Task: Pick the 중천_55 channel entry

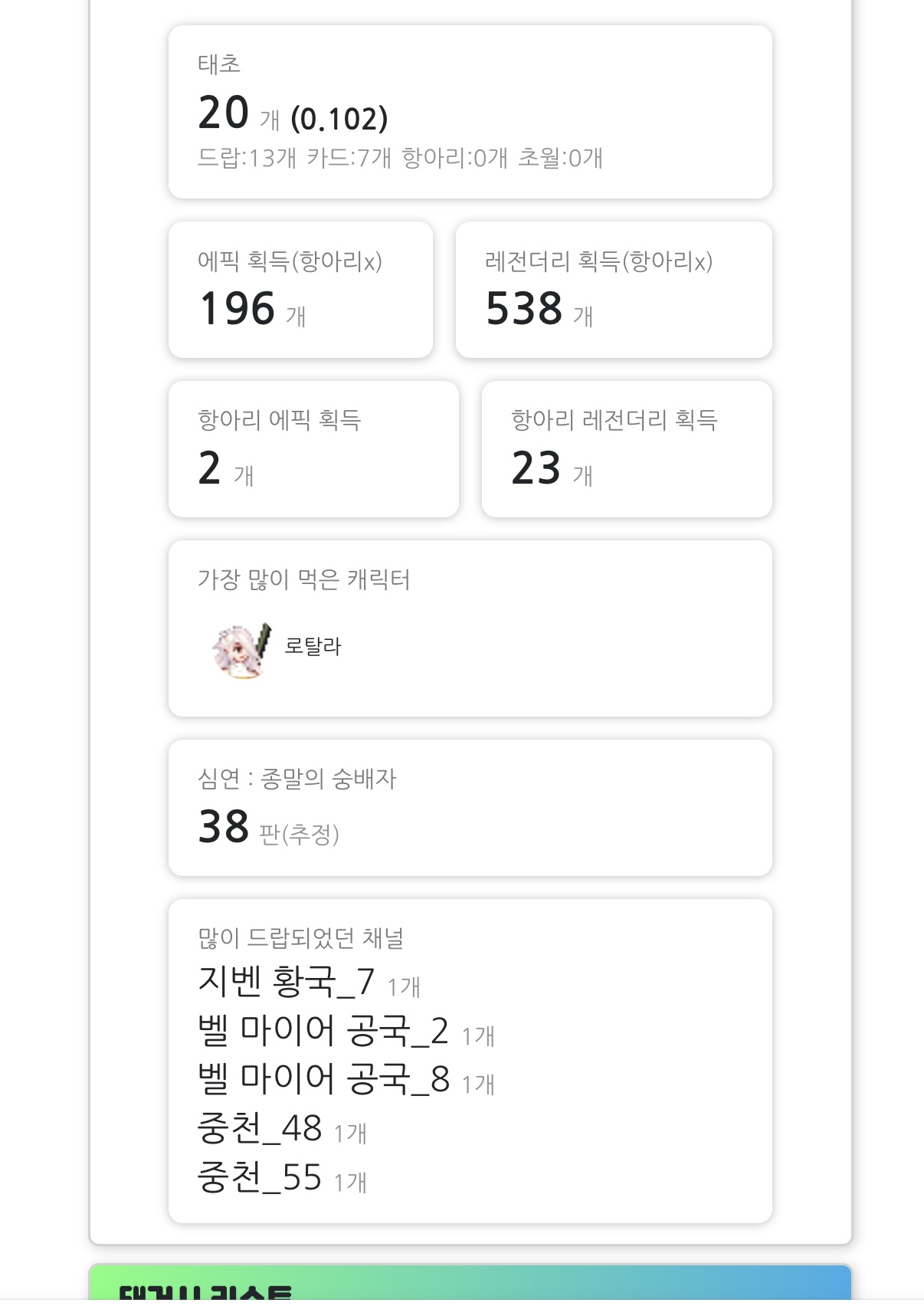Action: click(x=259, y=1177)
